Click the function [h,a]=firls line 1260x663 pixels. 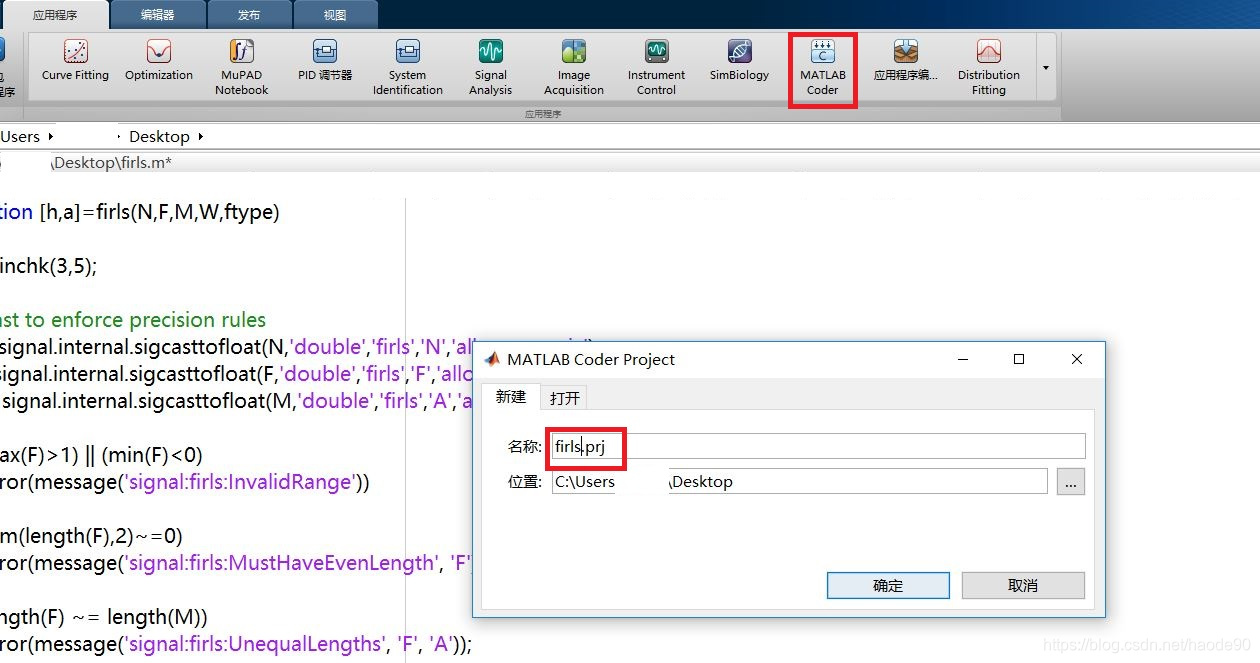tap(140, 212)
